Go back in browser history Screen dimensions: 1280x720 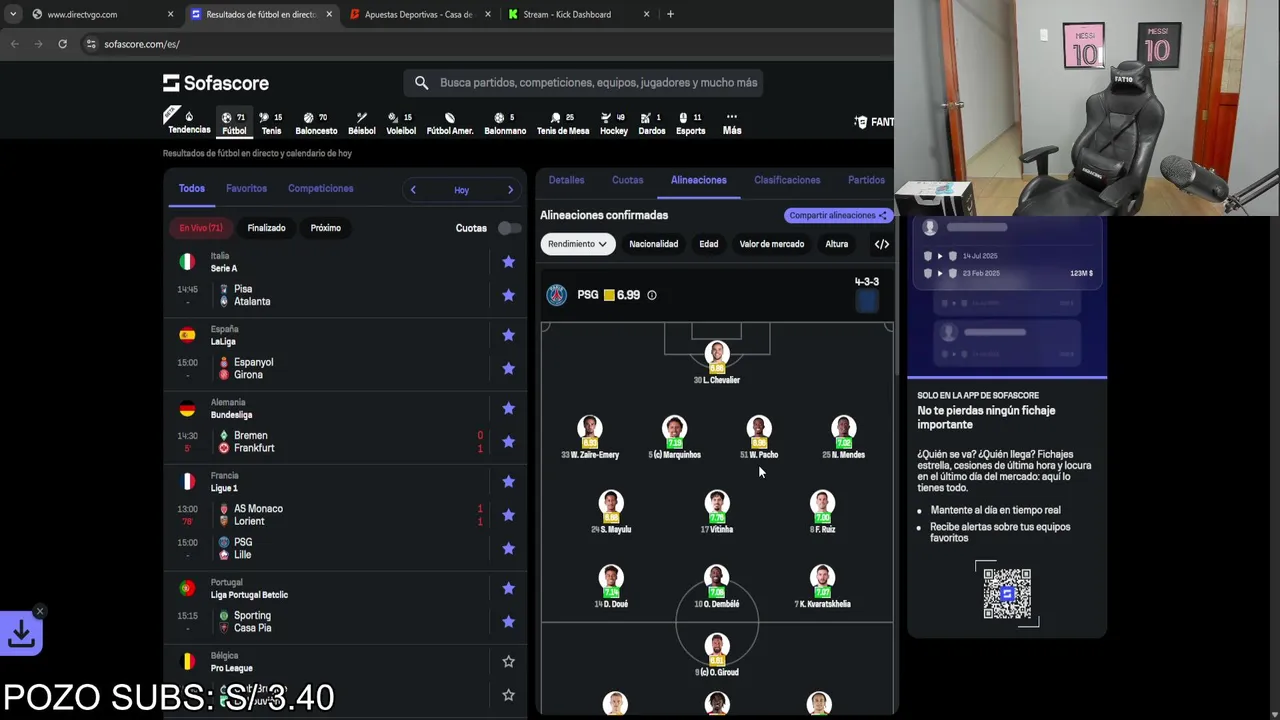pos(15,44)
